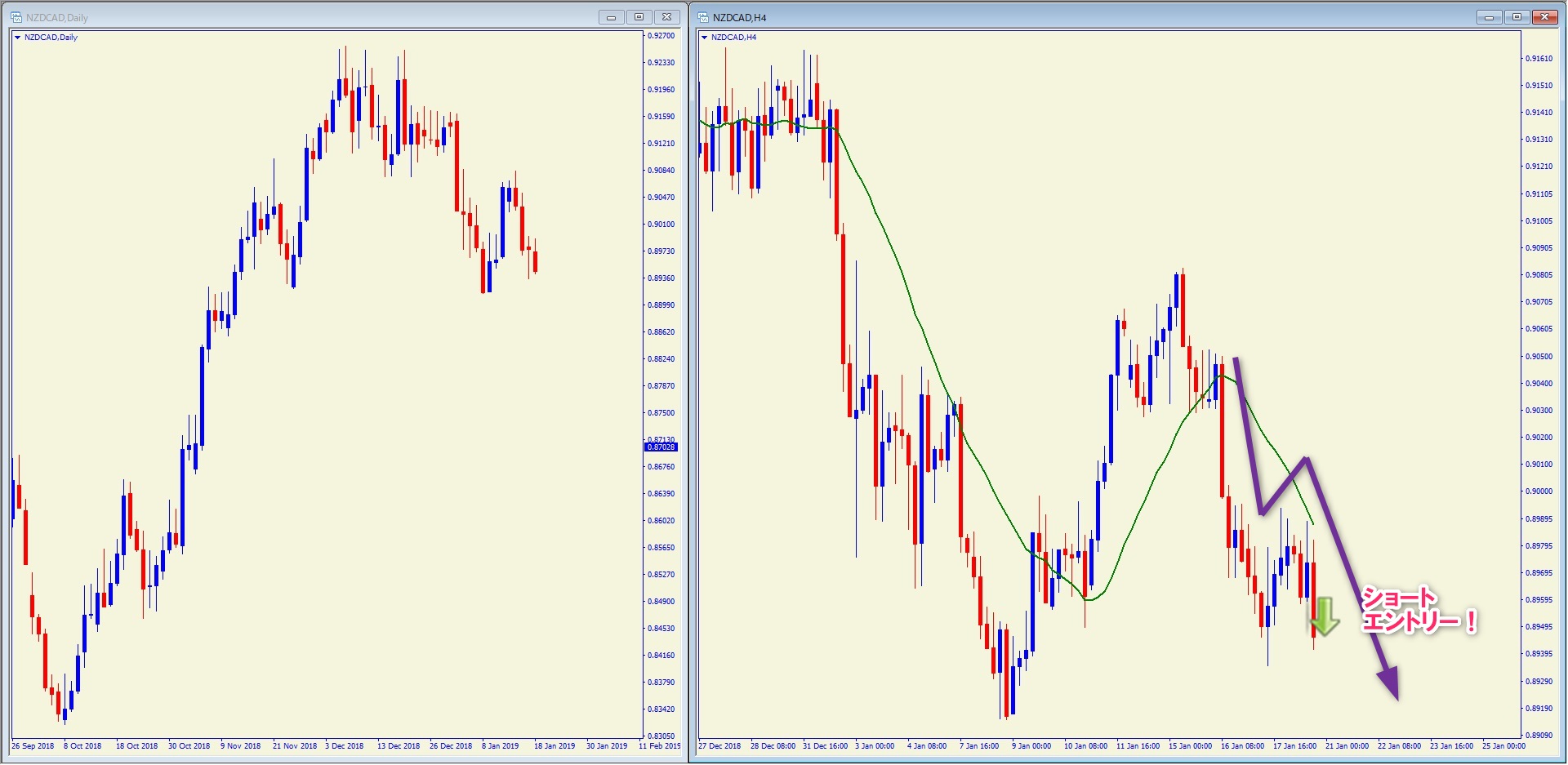Open the dropdown triangle beside NZDCAD,Daily label
The image size is (1568, 765).
[17, 38]
